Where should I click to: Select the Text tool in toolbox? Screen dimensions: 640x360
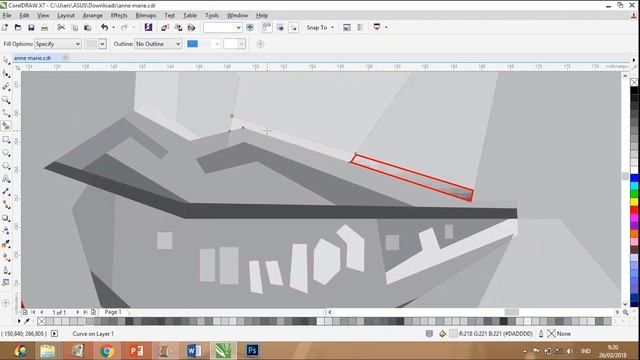click(x=6, y=179)
